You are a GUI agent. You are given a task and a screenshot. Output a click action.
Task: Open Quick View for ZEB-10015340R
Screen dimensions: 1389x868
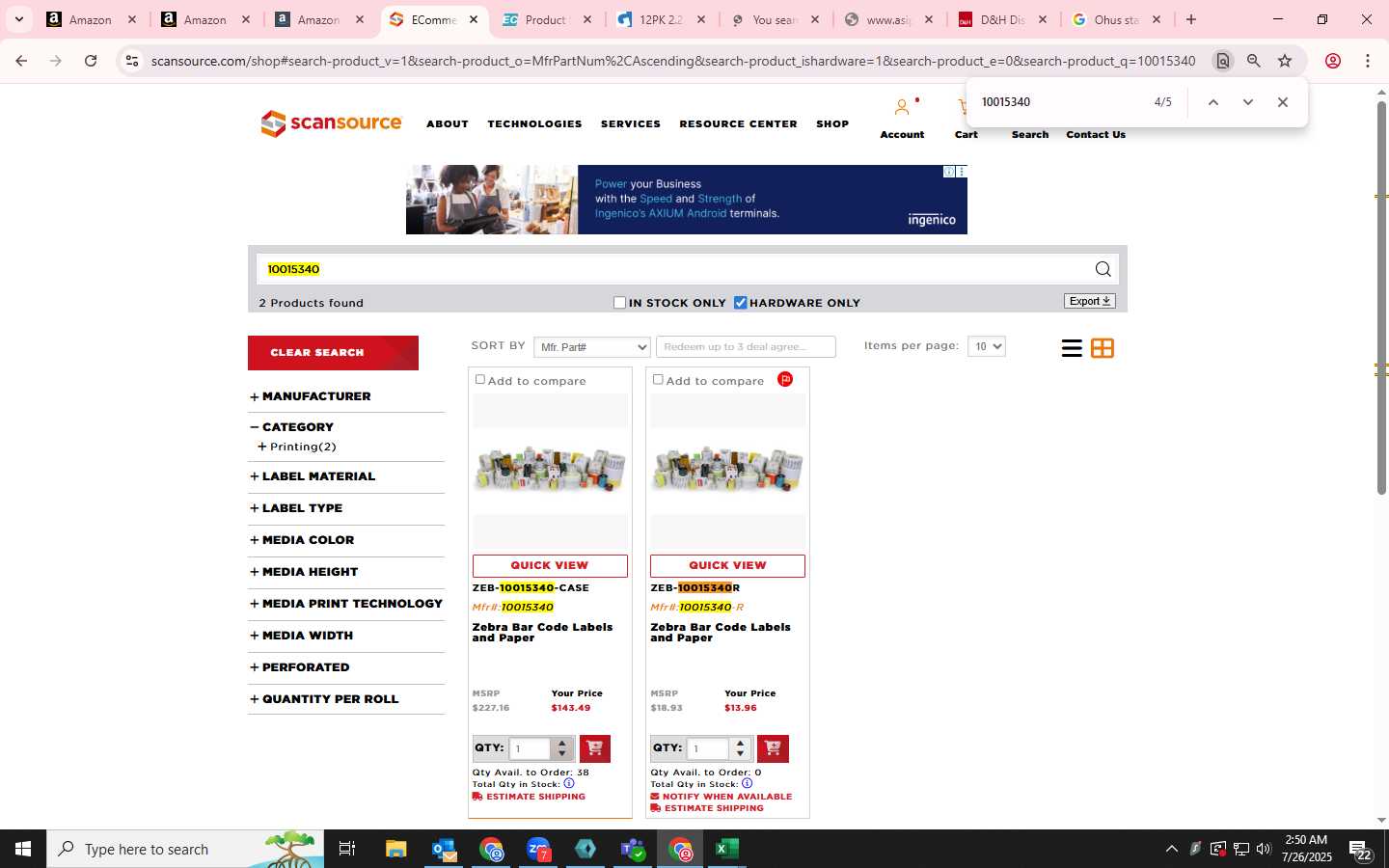[727, 566]
